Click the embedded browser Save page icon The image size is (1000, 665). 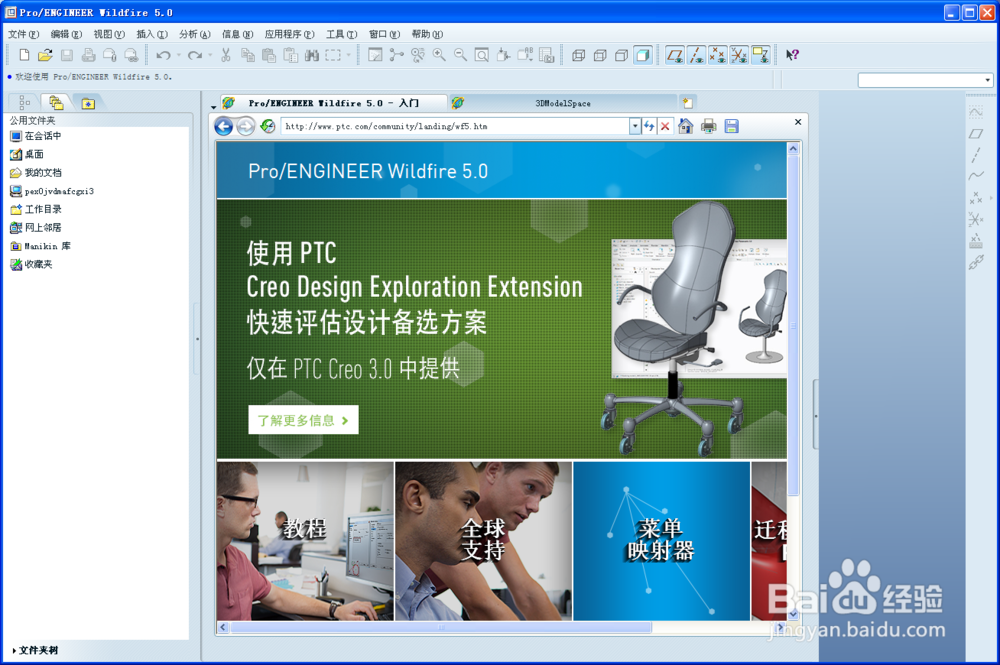tap(732, 126)
